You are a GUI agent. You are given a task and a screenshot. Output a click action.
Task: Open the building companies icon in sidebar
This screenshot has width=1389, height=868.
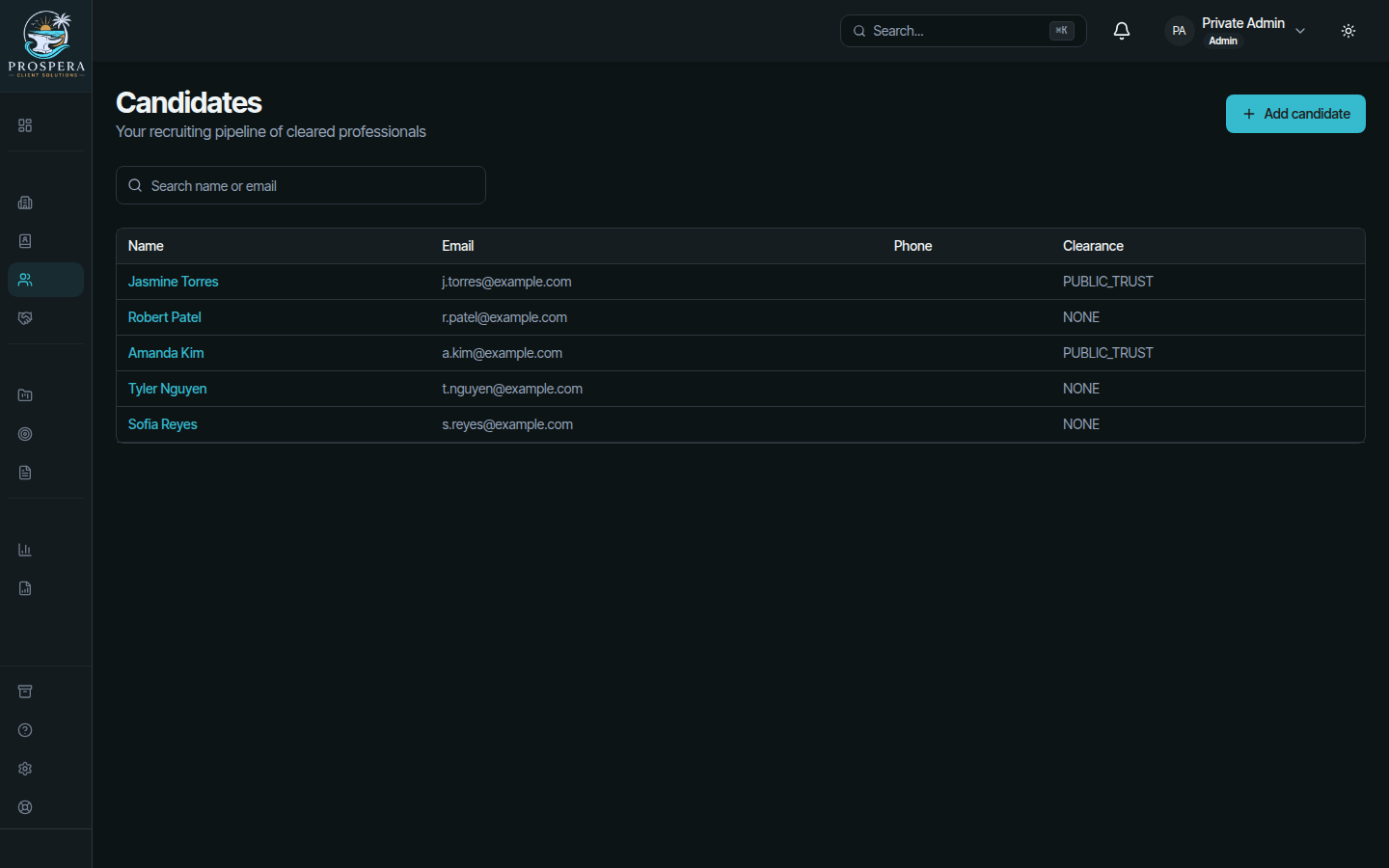coord(25,203)
